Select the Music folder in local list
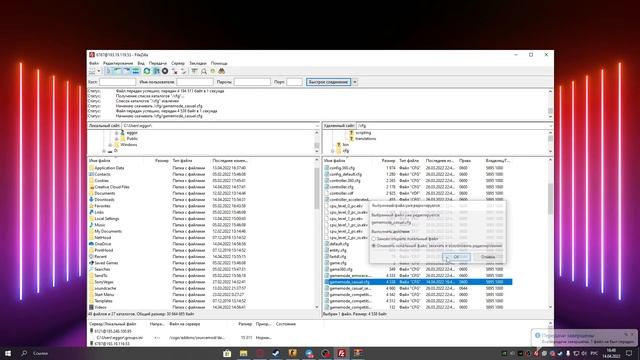The height and width of the screenshot is (360, 640). 100,225
